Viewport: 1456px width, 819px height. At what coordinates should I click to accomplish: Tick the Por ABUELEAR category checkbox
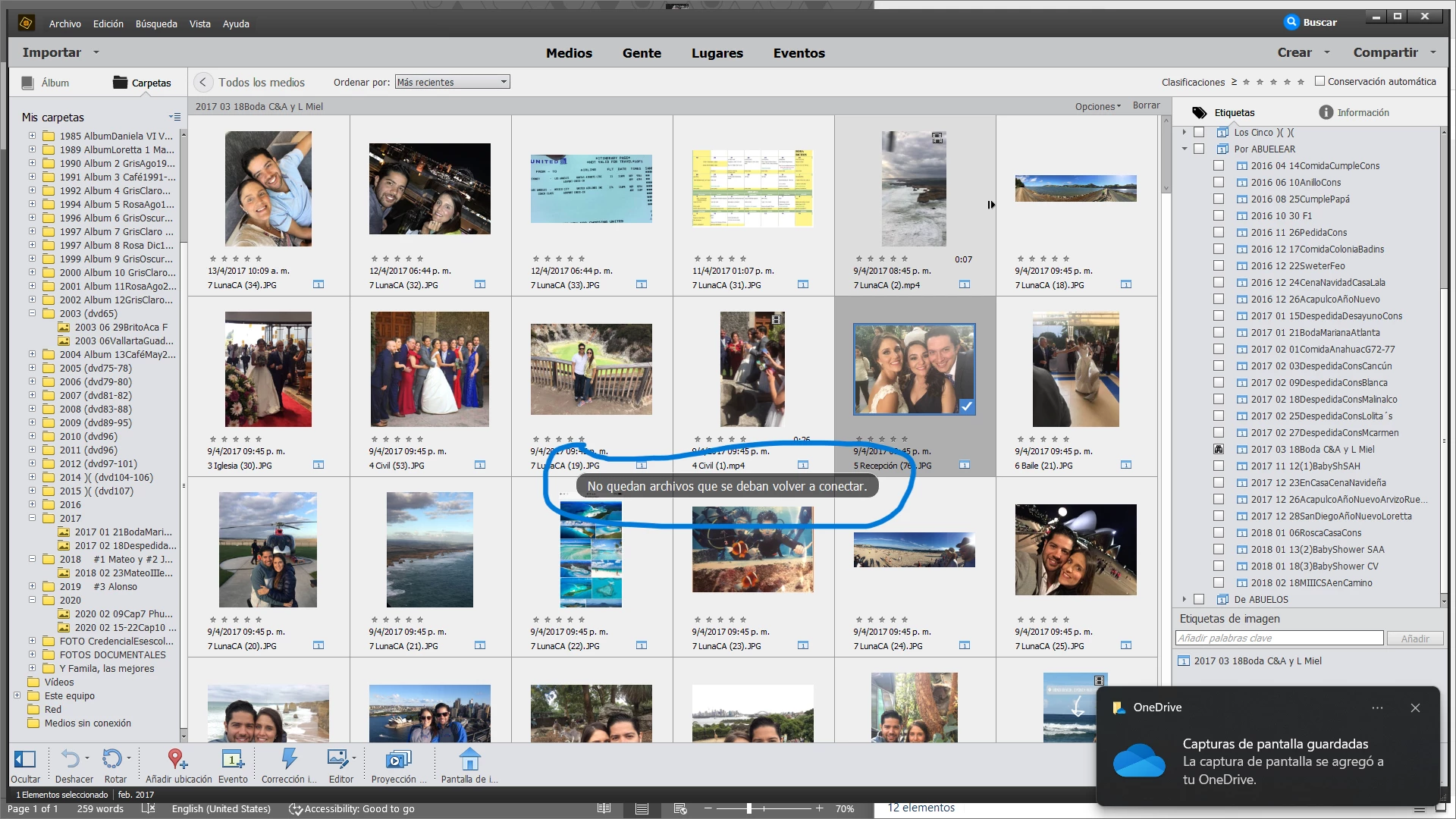click(1199, 149)
